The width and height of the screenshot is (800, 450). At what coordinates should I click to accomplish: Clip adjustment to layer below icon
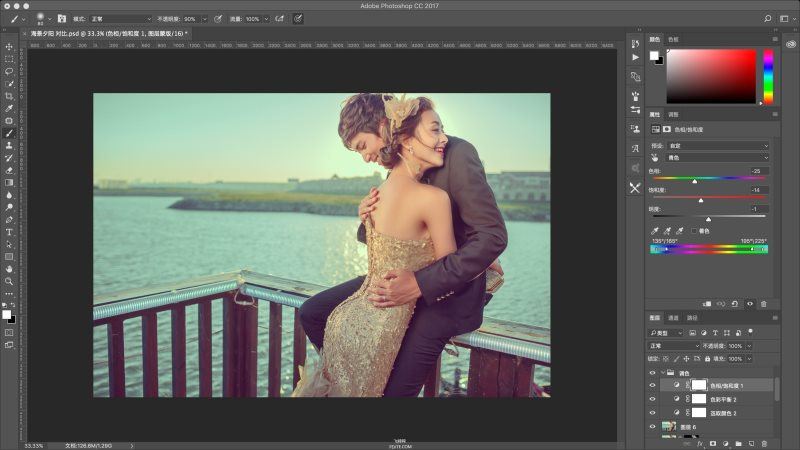[707, 304]
